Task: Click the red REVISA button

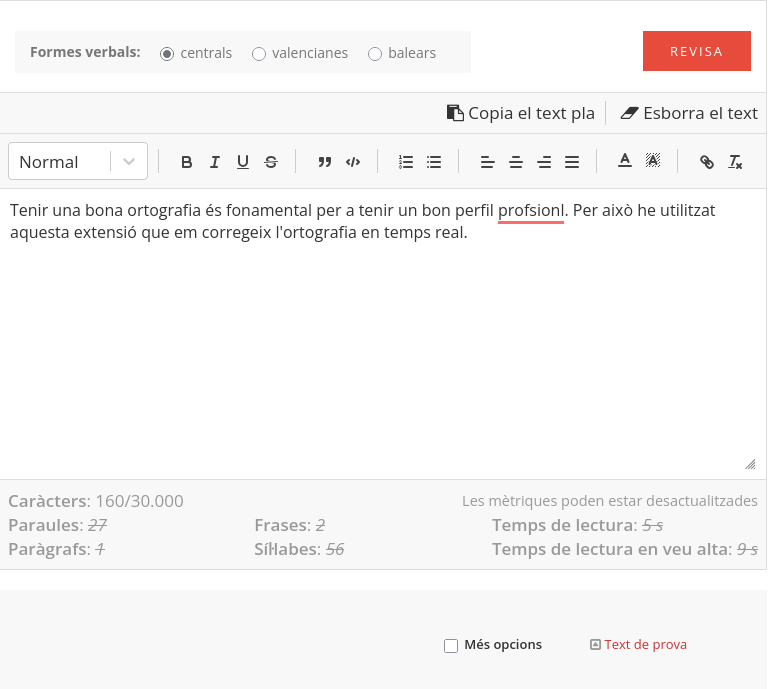Action: pos(696,51)
